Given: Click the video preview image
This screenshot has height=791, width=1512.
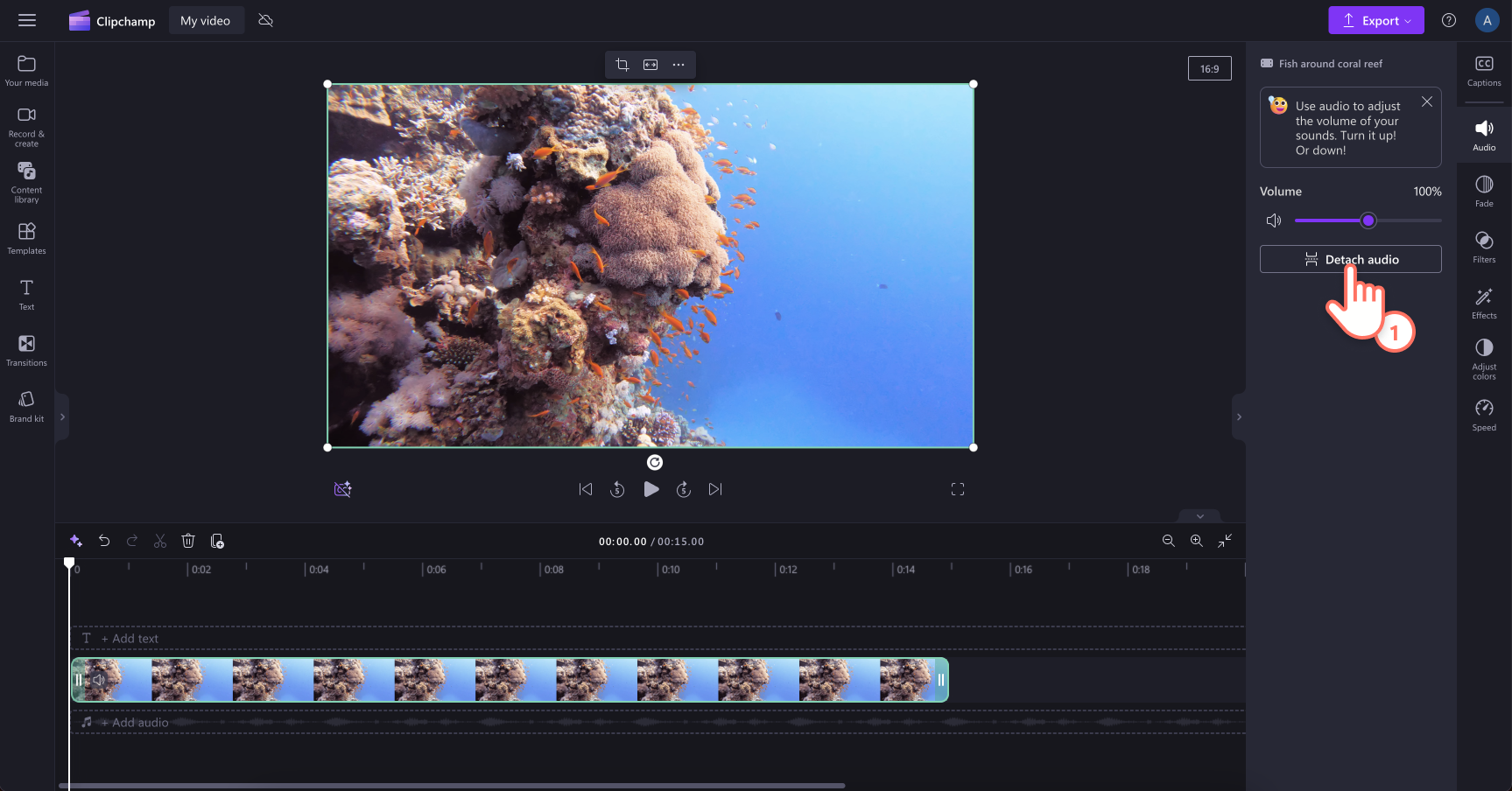Looking at the screenshot, I should (x=651, y=266).
